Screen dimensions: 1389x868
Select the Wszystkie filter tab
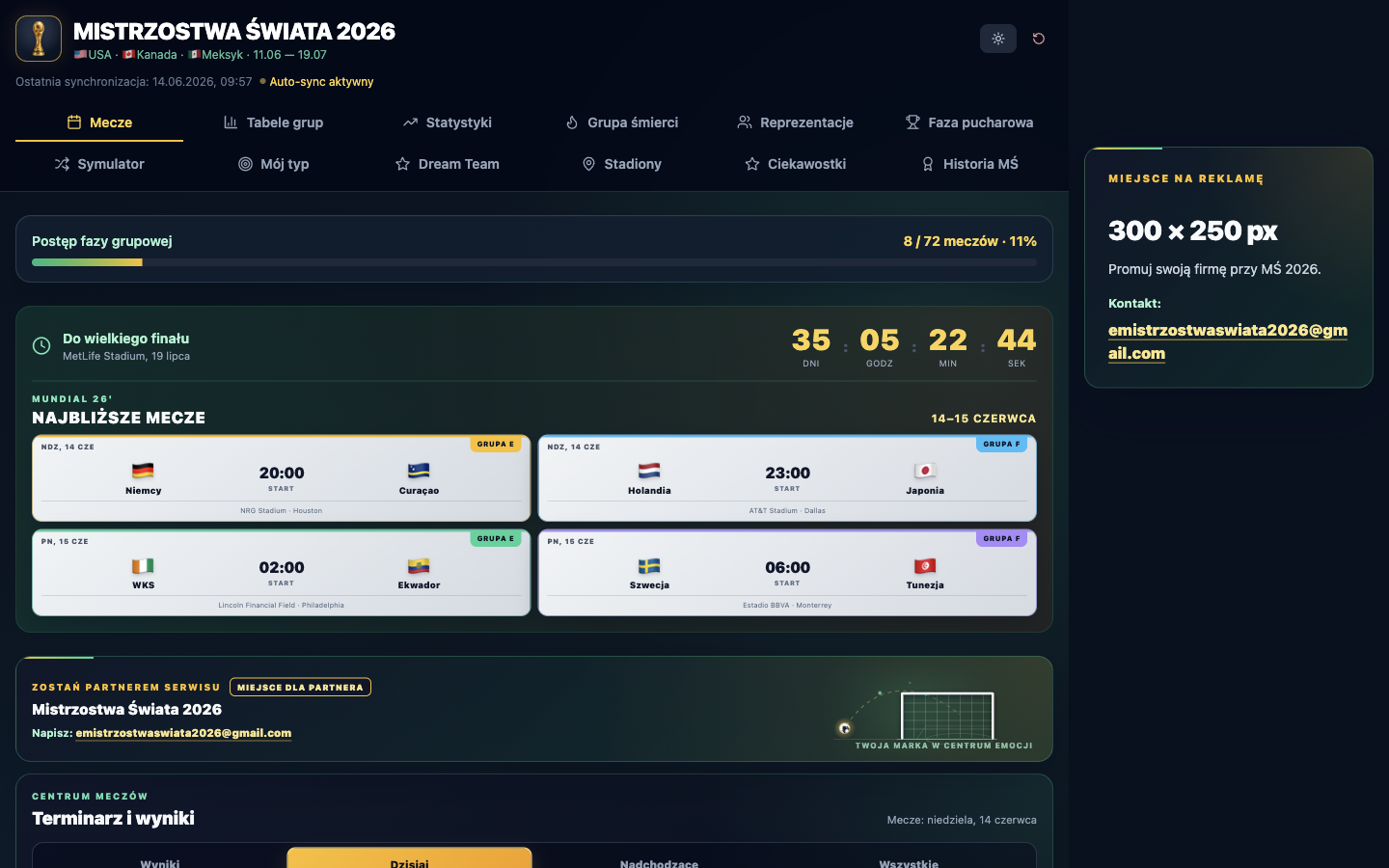pyautogui.click(x=909, y=863)
